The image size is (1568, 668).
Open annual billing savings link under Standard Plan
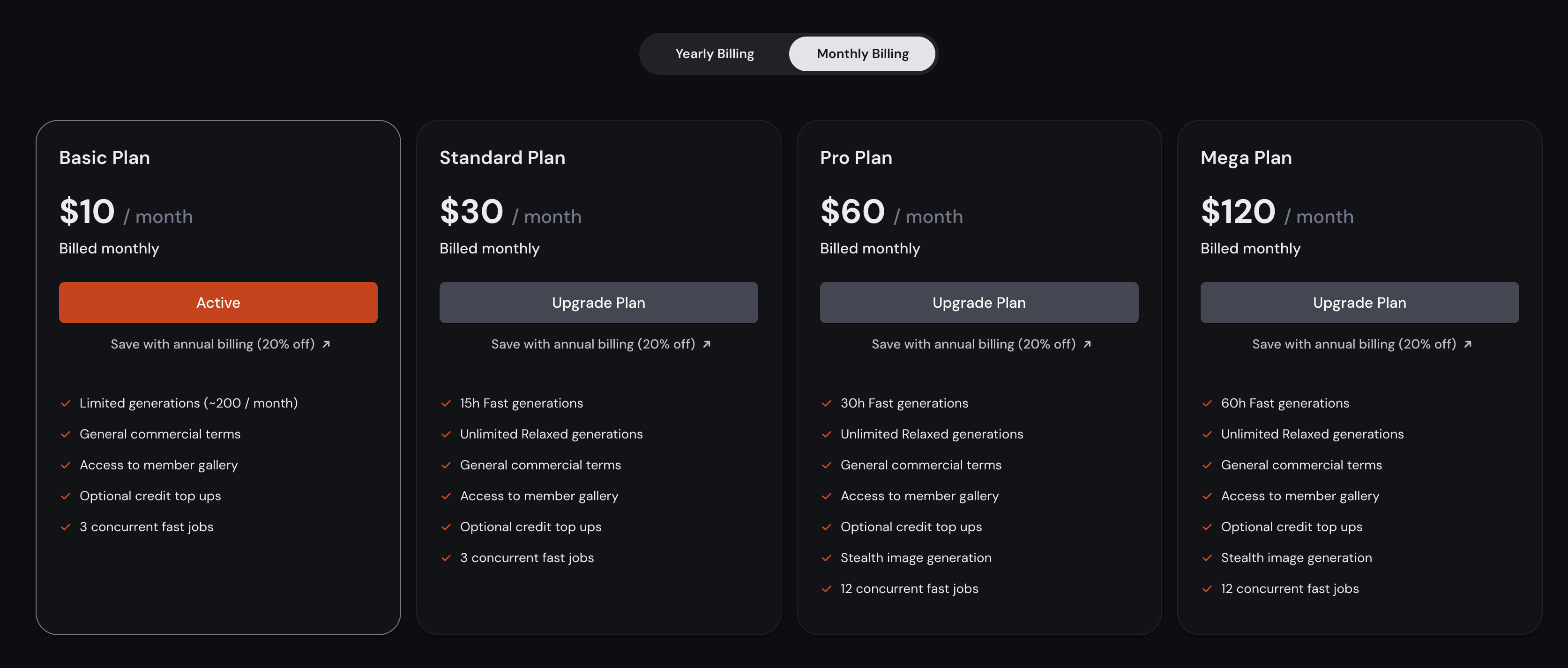(593, 344)
